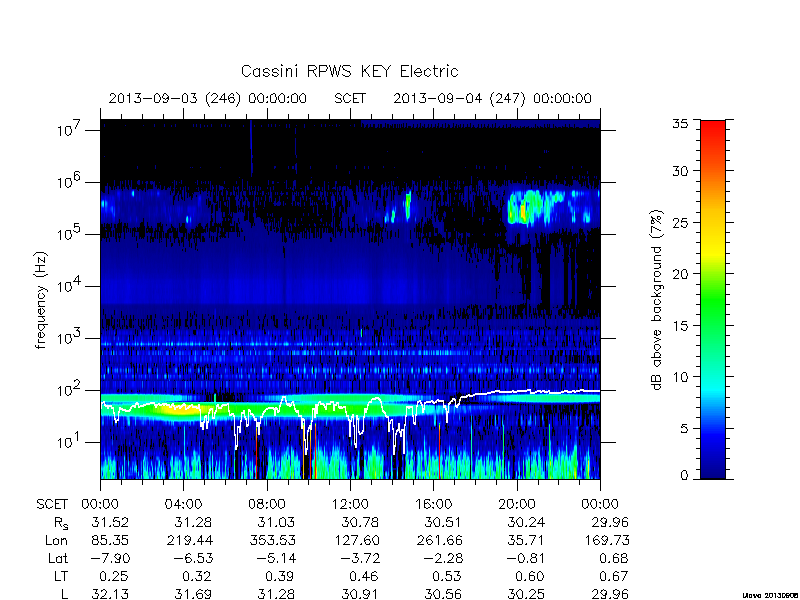The height and width of the screenshot is (600, 800).
Task: Click the 35 tick on the color scale
Action: (680, 123)
